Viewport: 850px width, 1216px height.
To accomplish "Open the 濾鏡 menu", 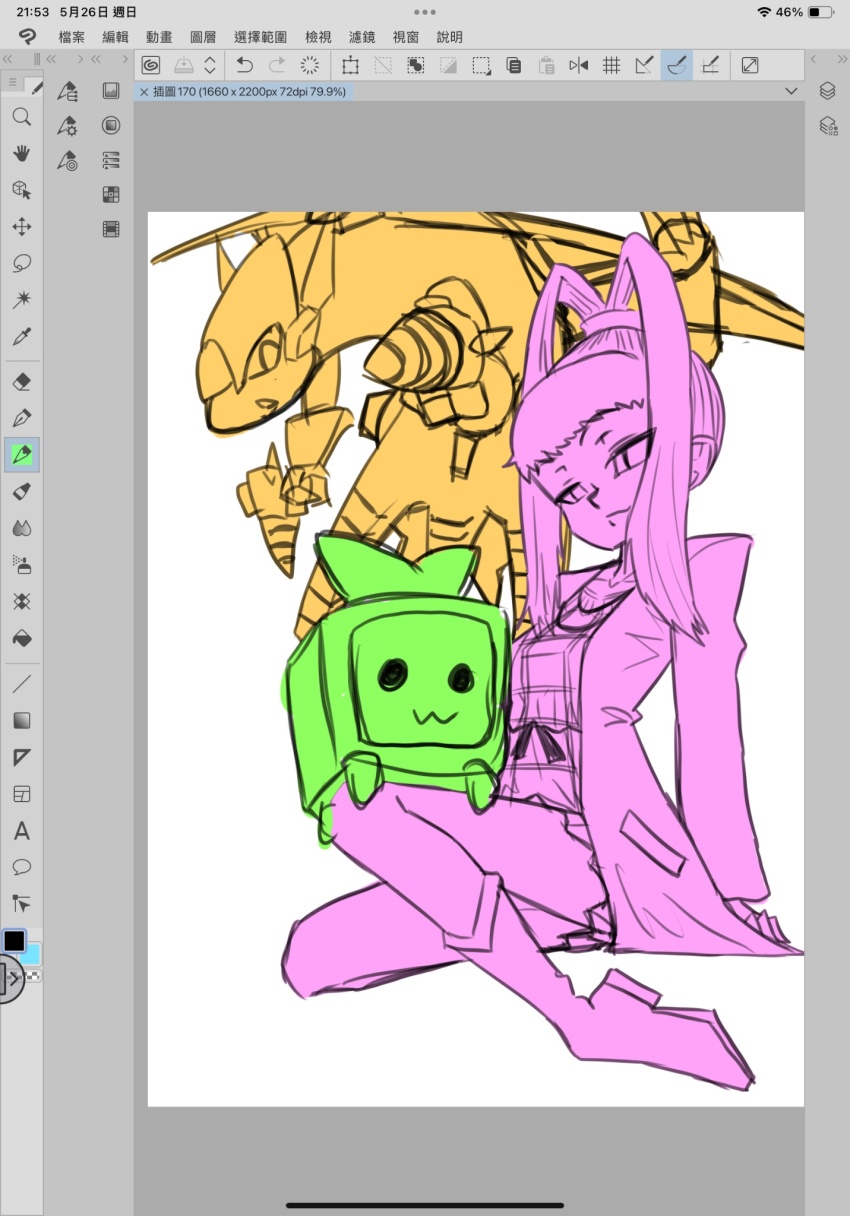I will point(361,37).
